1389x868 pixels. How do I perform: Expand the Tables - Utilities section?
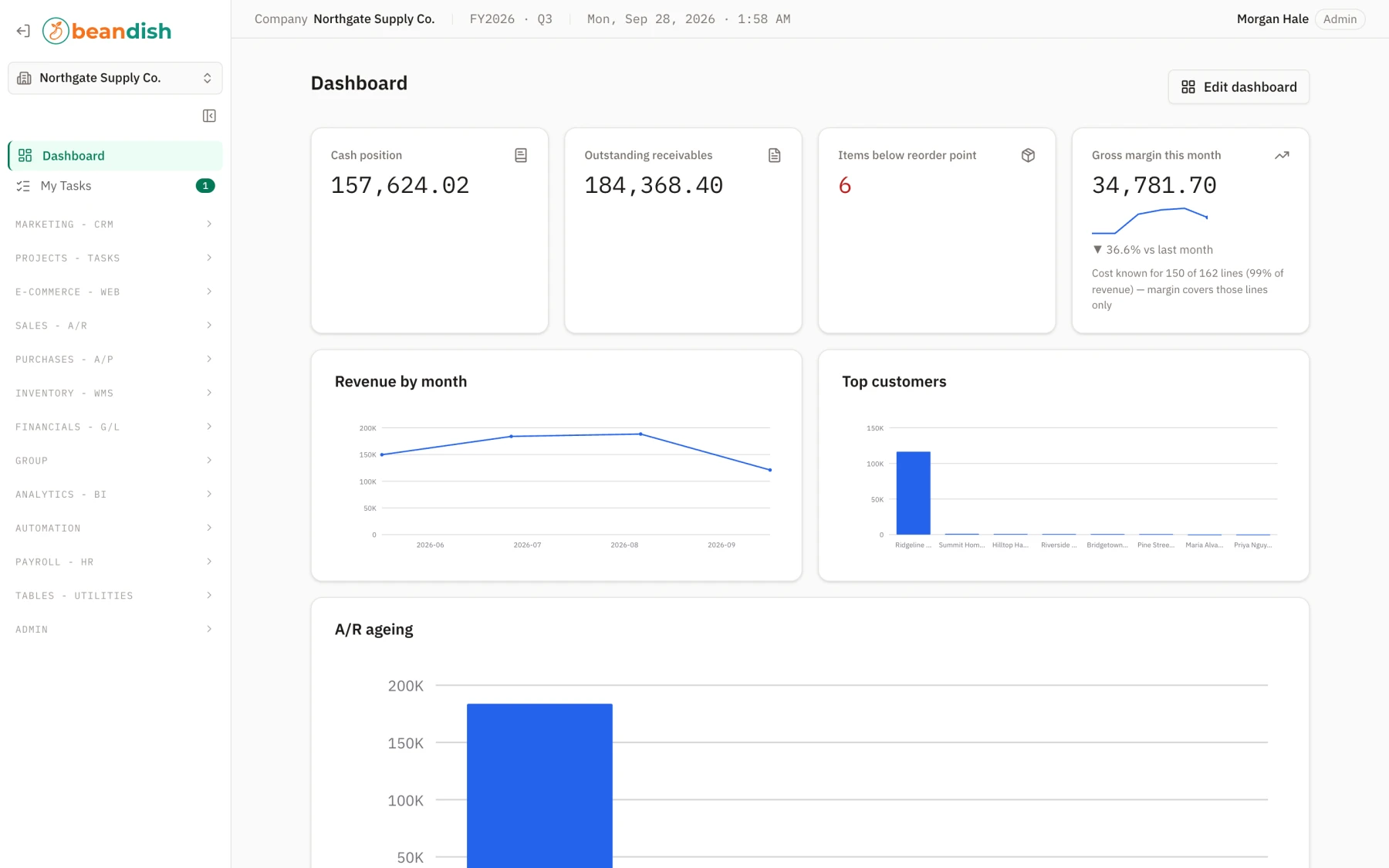(x=115, y=596)
